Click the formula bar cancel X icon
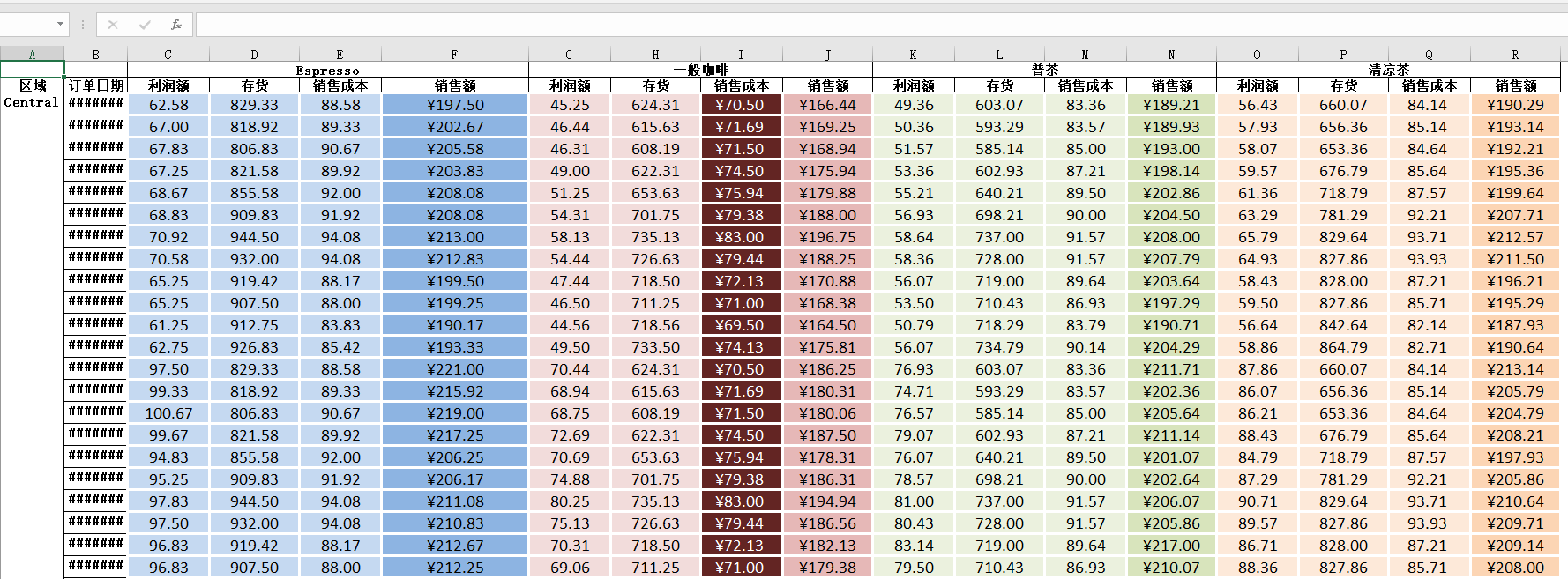 112,25
